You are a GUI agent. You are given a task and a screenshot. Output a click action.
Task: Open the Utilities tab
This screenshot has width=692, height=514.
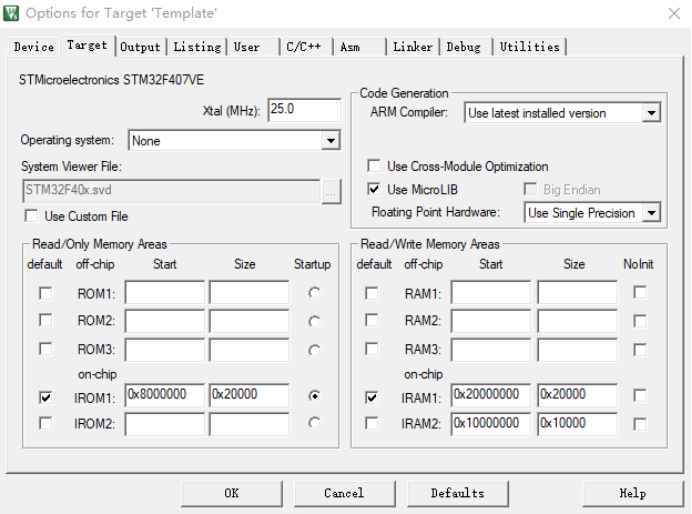pos(530,47)
